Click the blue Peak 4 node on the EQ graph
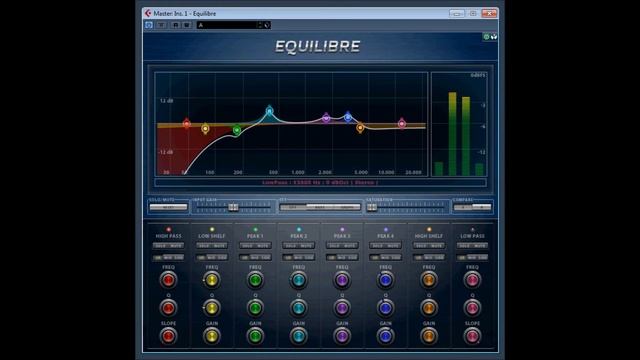640x360 pixels. coord(348,117)
